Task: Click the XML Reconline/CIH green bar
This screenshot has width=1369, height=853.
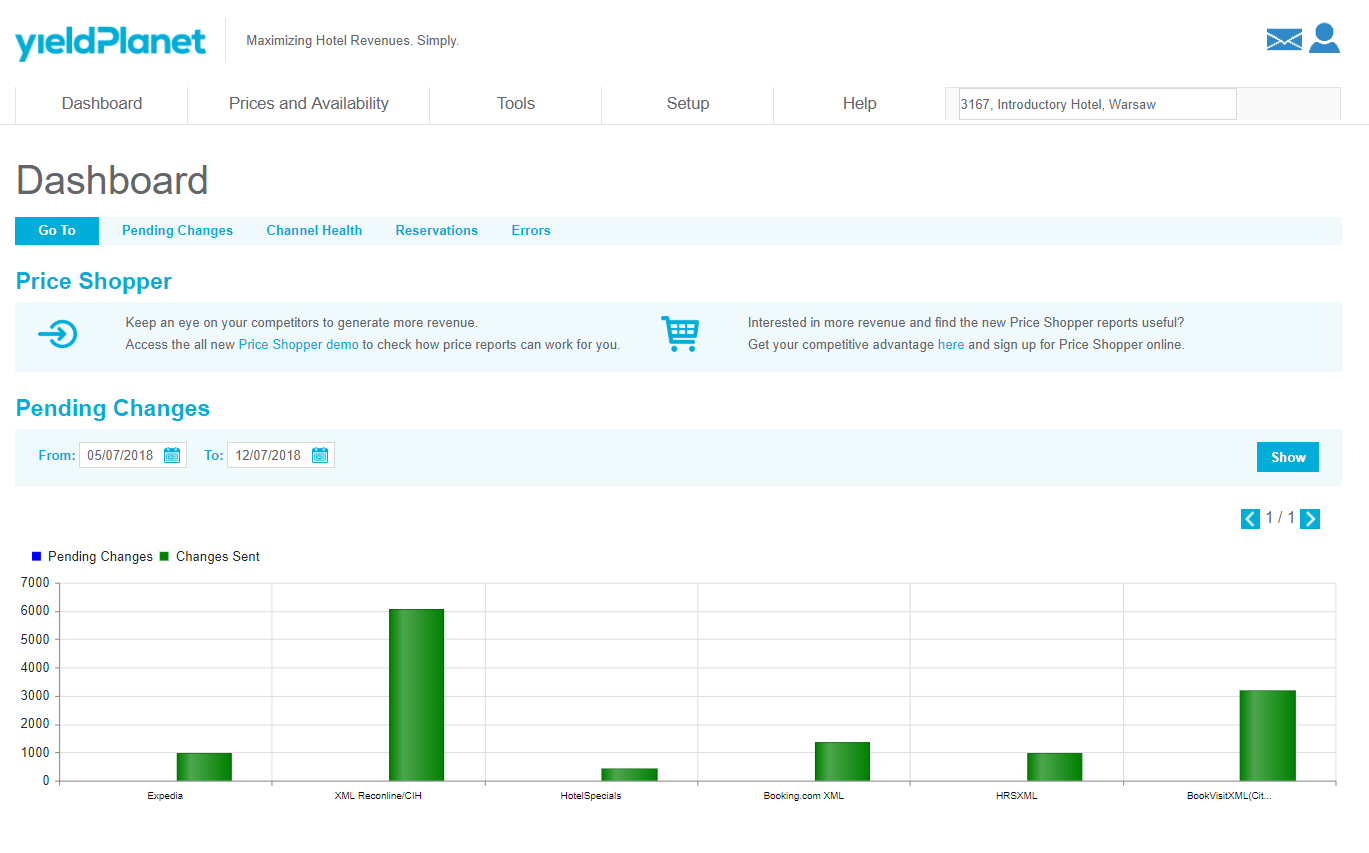Action: coord(416,695)
